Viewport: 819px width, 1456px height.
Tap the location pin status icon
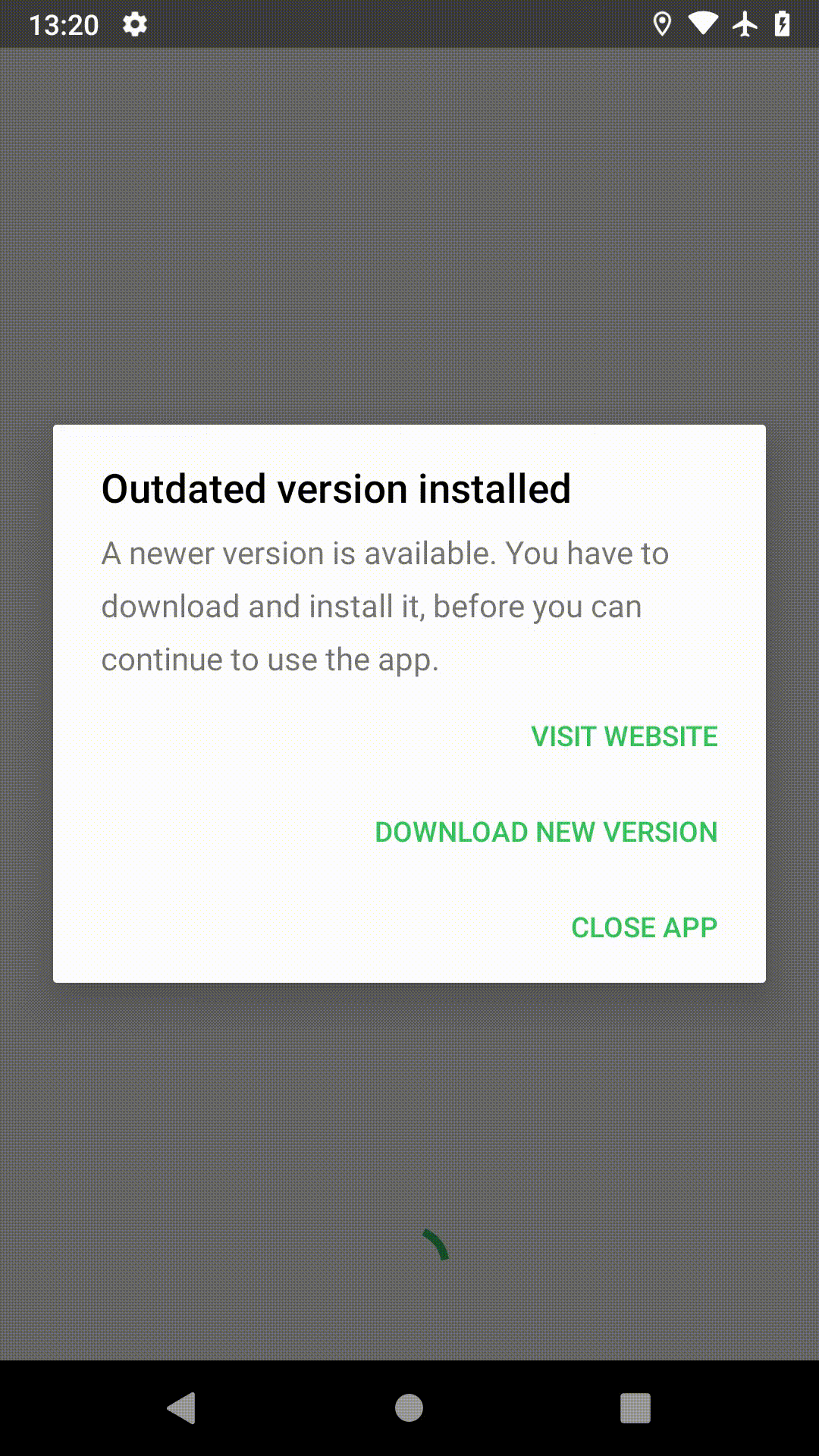click(662, 24)
